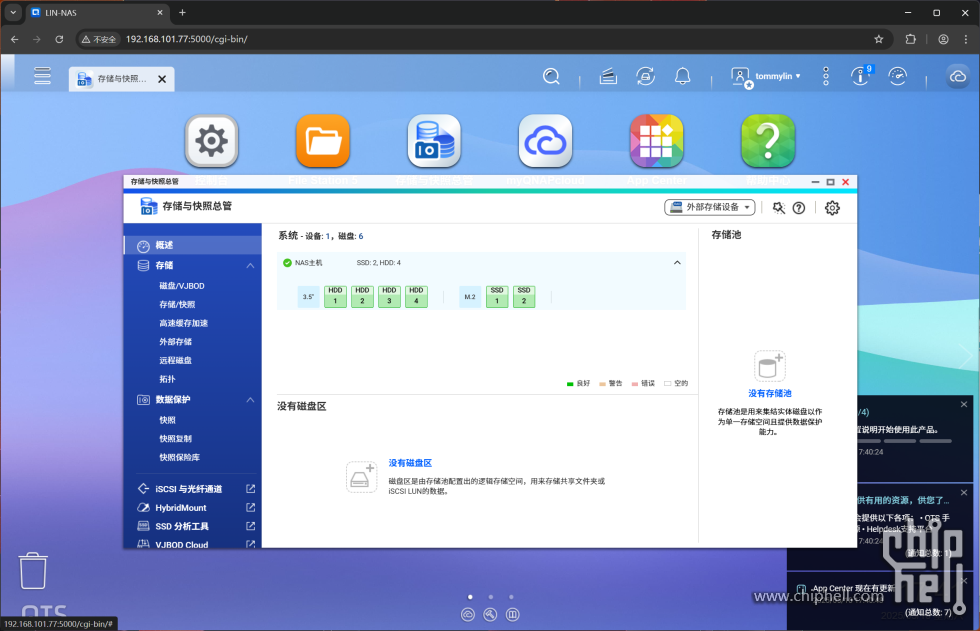Open the Control Panel gear desktop icon
980x631 pixels.
coord(211,141)
